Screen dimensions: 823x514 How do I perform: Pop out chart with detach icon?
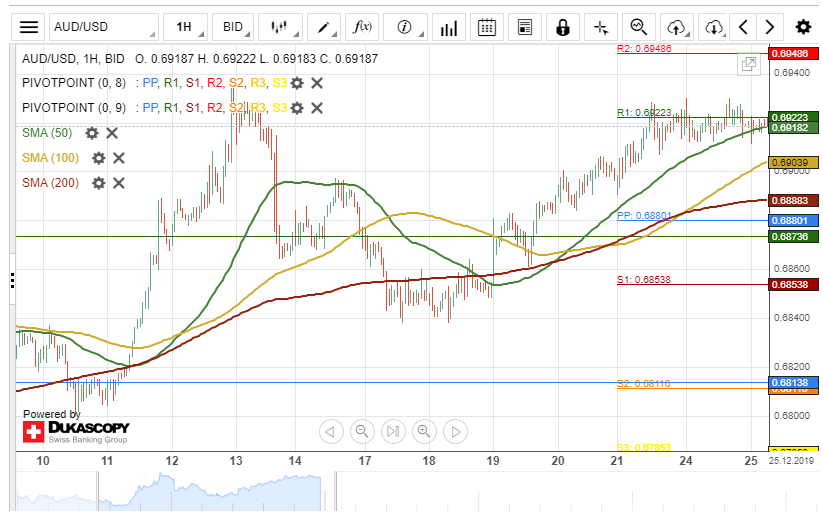pyautogui.click(x=748, y=64)
